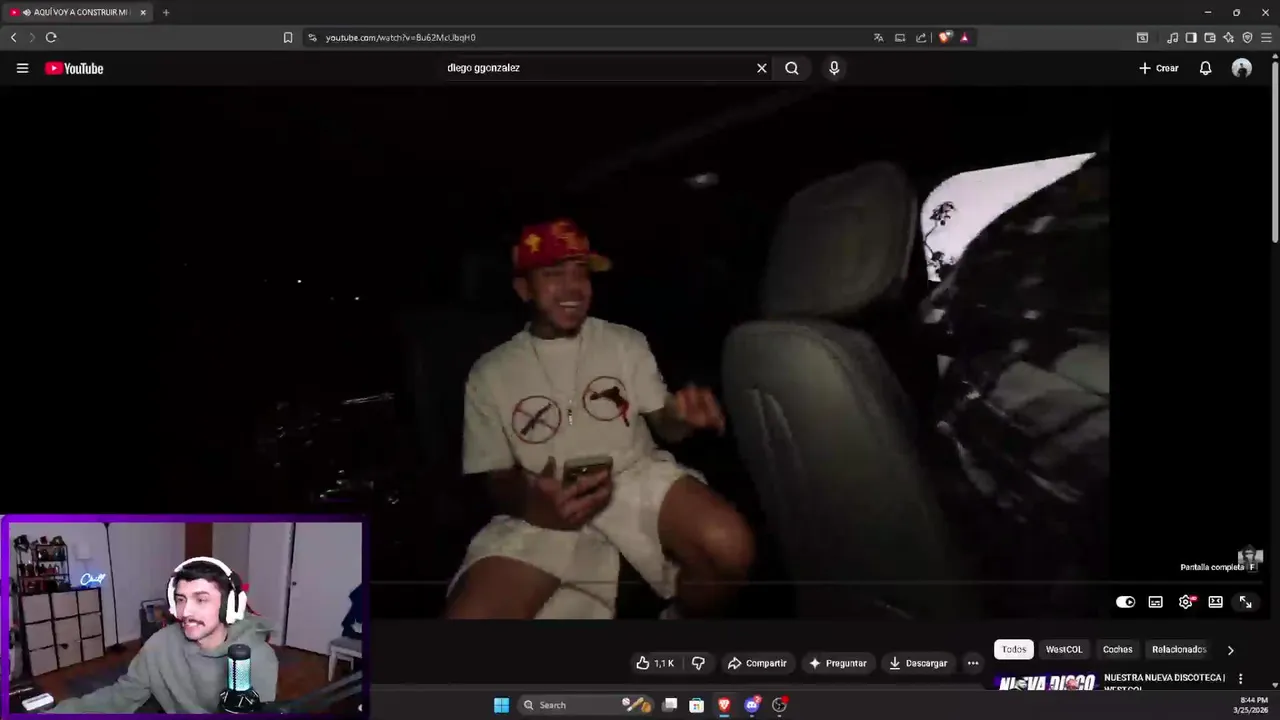1280x720 pixels.
Task: Select the Relacionados filter chip
Action: pyautogui.click(x=1180, y=649)
